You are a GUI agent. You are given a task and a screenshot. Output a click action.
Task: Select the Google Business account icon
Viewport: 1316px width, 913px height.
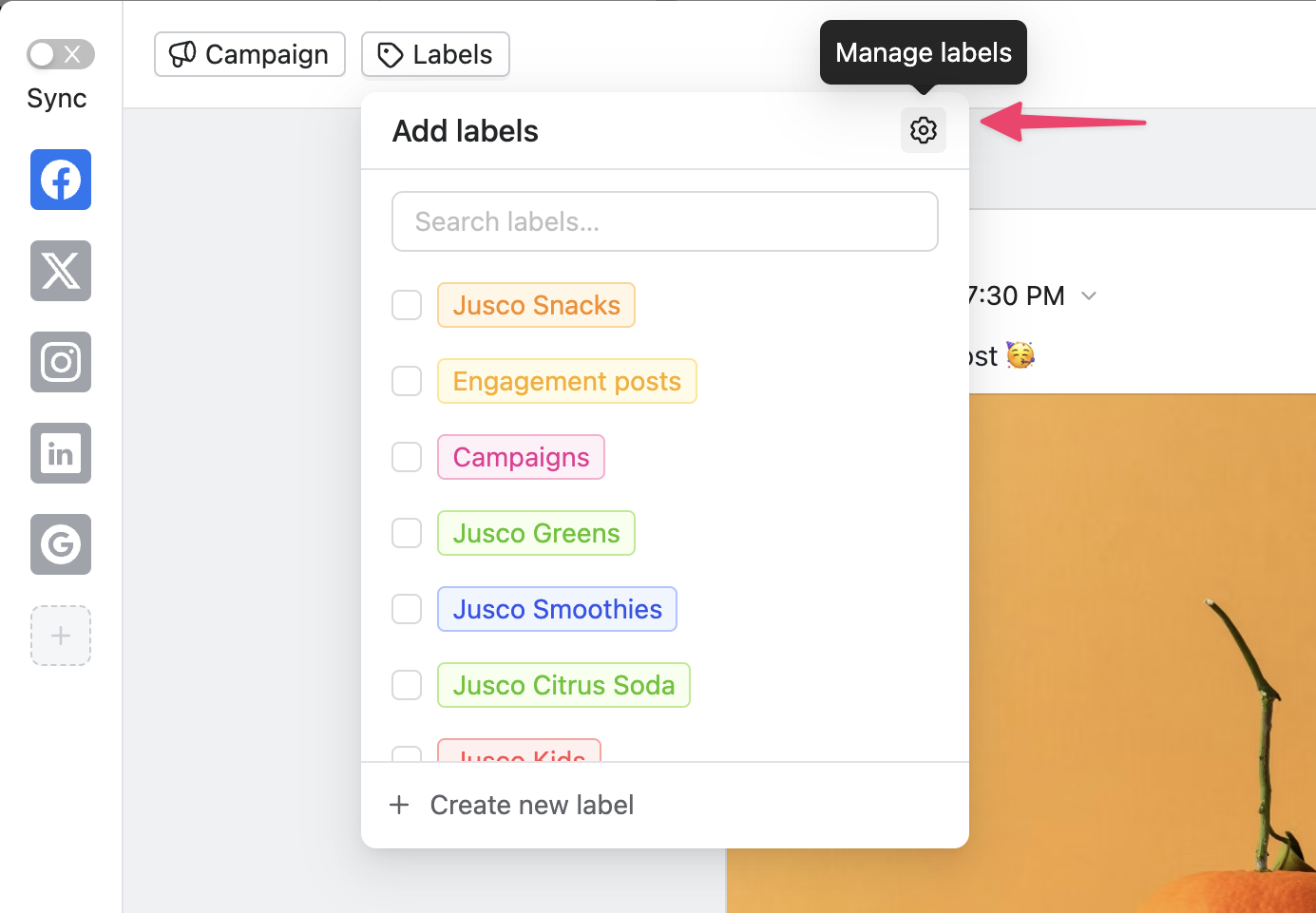(x=61, y=544)
